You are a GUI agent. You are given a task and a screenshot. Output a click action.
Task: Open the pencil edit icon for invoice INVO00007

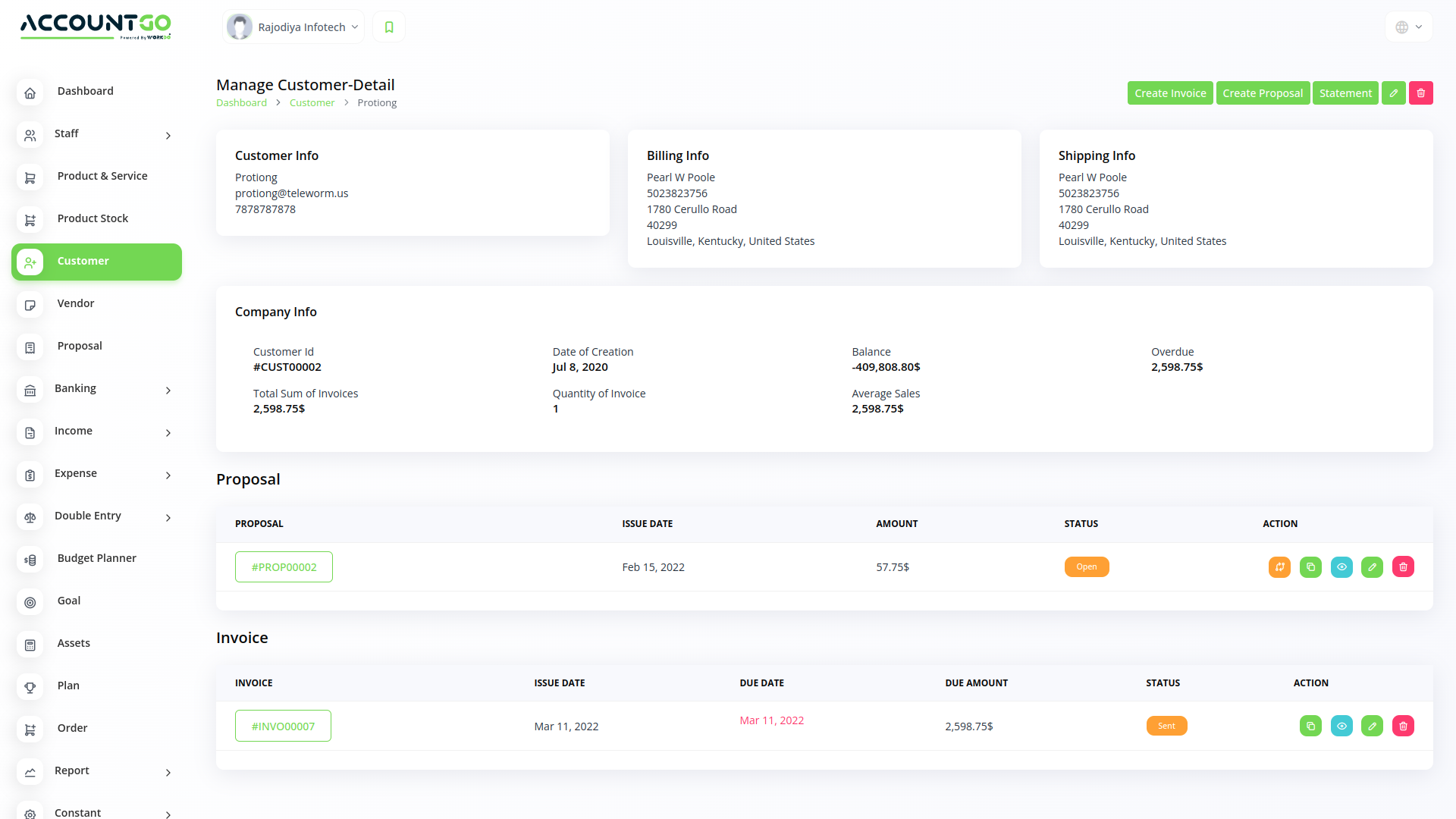(x=1372, y=726)
